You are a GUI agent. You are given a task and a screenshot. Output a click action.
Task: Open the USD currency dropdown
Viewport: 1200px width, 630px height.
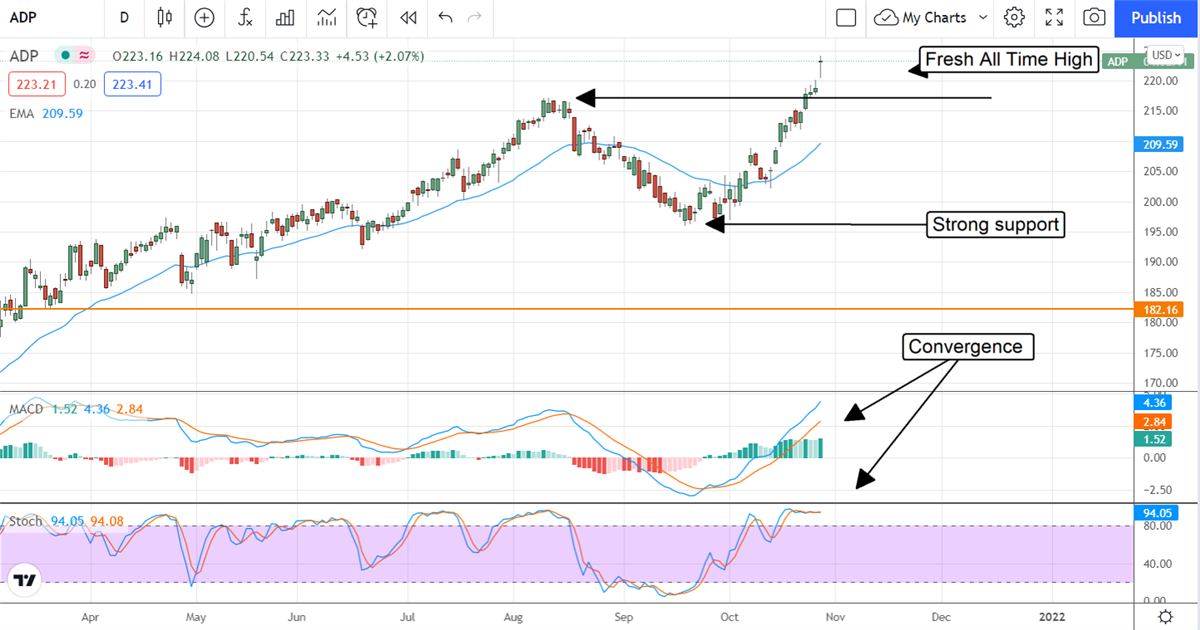pyautogui.click(x=1164, y=54)
